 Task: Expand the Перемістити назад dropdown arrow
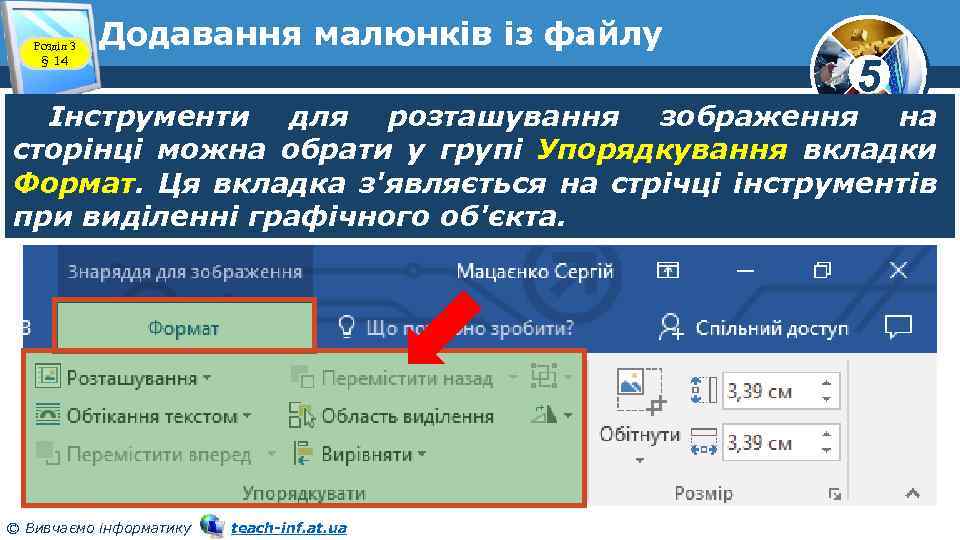pyautogui.click(x=512, y=378)
